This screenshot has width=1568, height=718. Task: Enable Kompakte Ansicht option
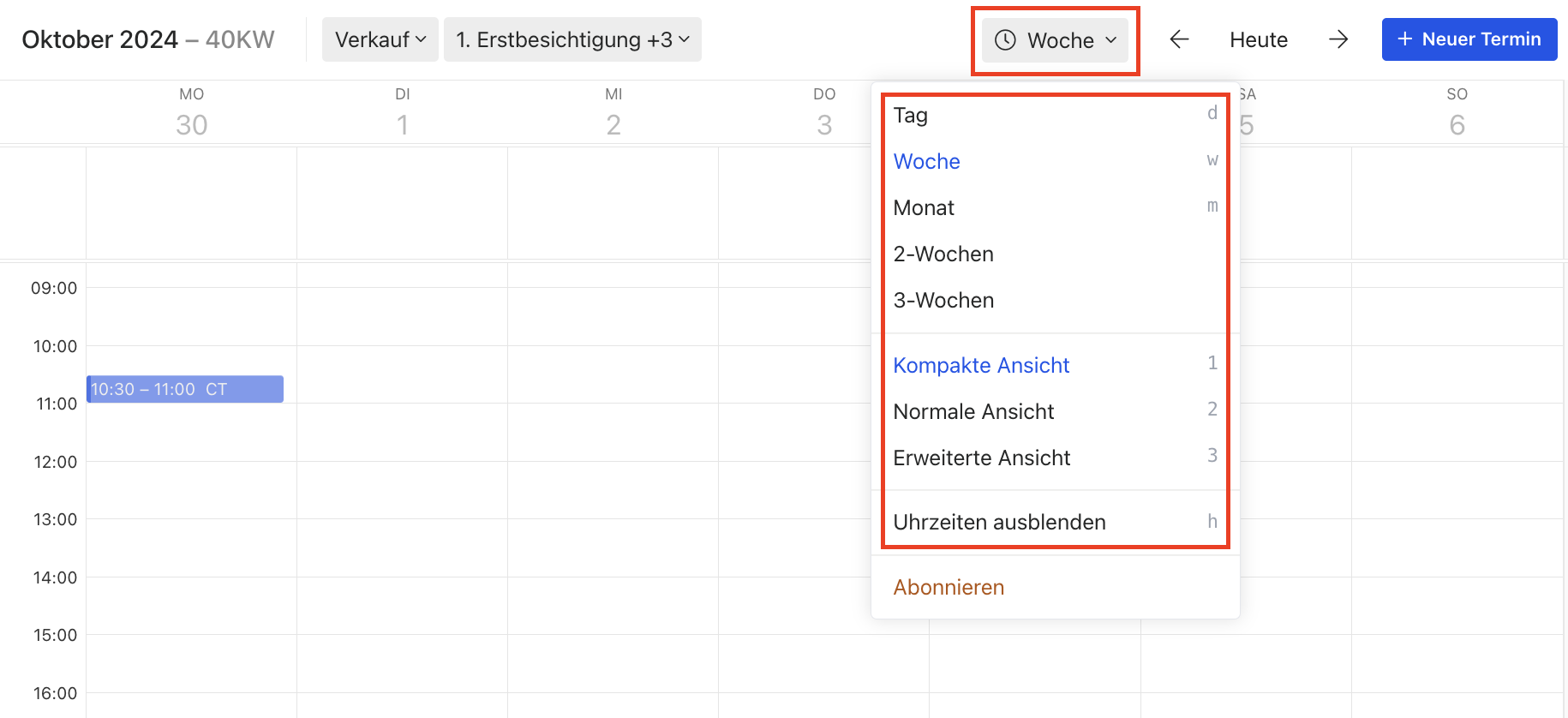click(x=981, y=366)
